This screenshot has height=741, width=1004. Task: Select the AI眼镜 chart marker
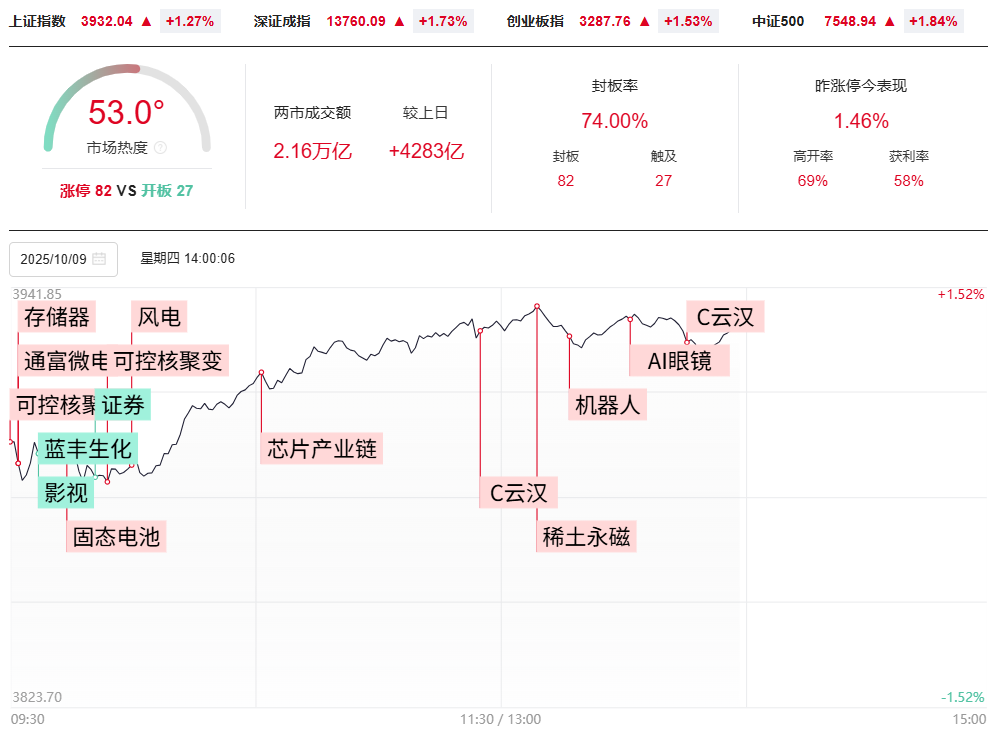pos(680,361)
